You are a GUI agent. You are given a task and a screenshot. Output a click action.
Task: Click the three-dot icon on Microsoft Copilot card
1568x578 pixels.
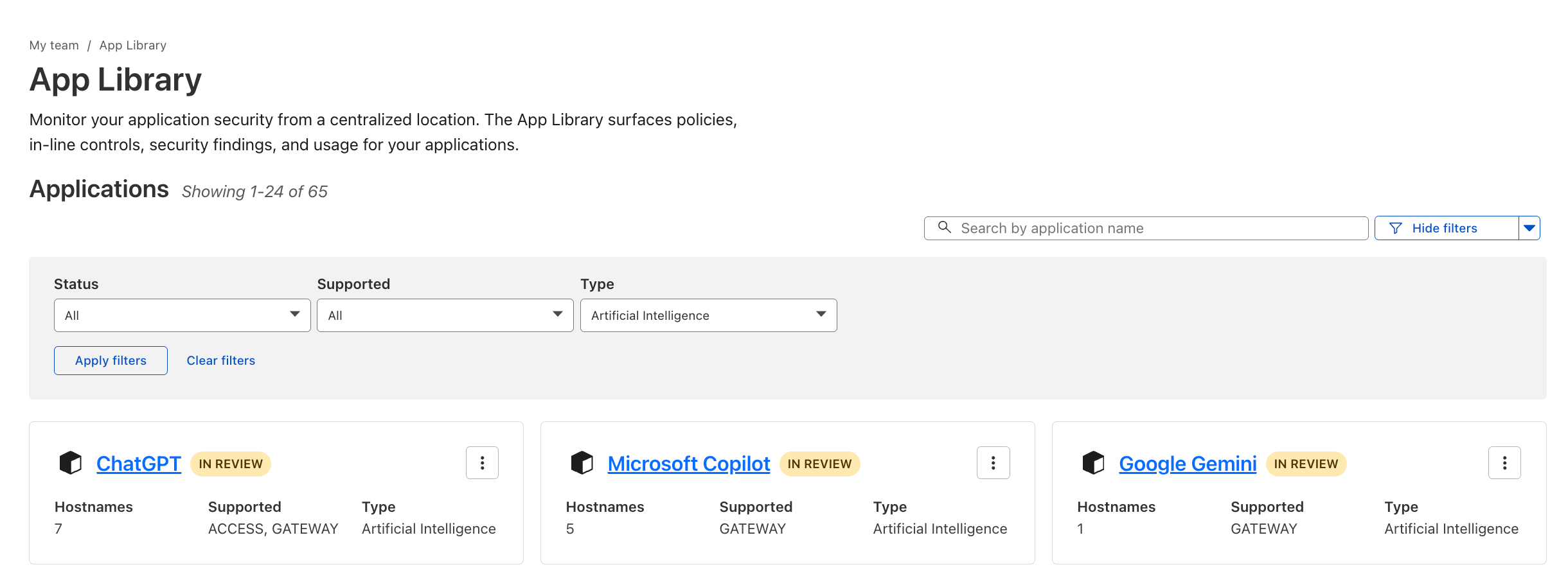click(x=993, y=462)
